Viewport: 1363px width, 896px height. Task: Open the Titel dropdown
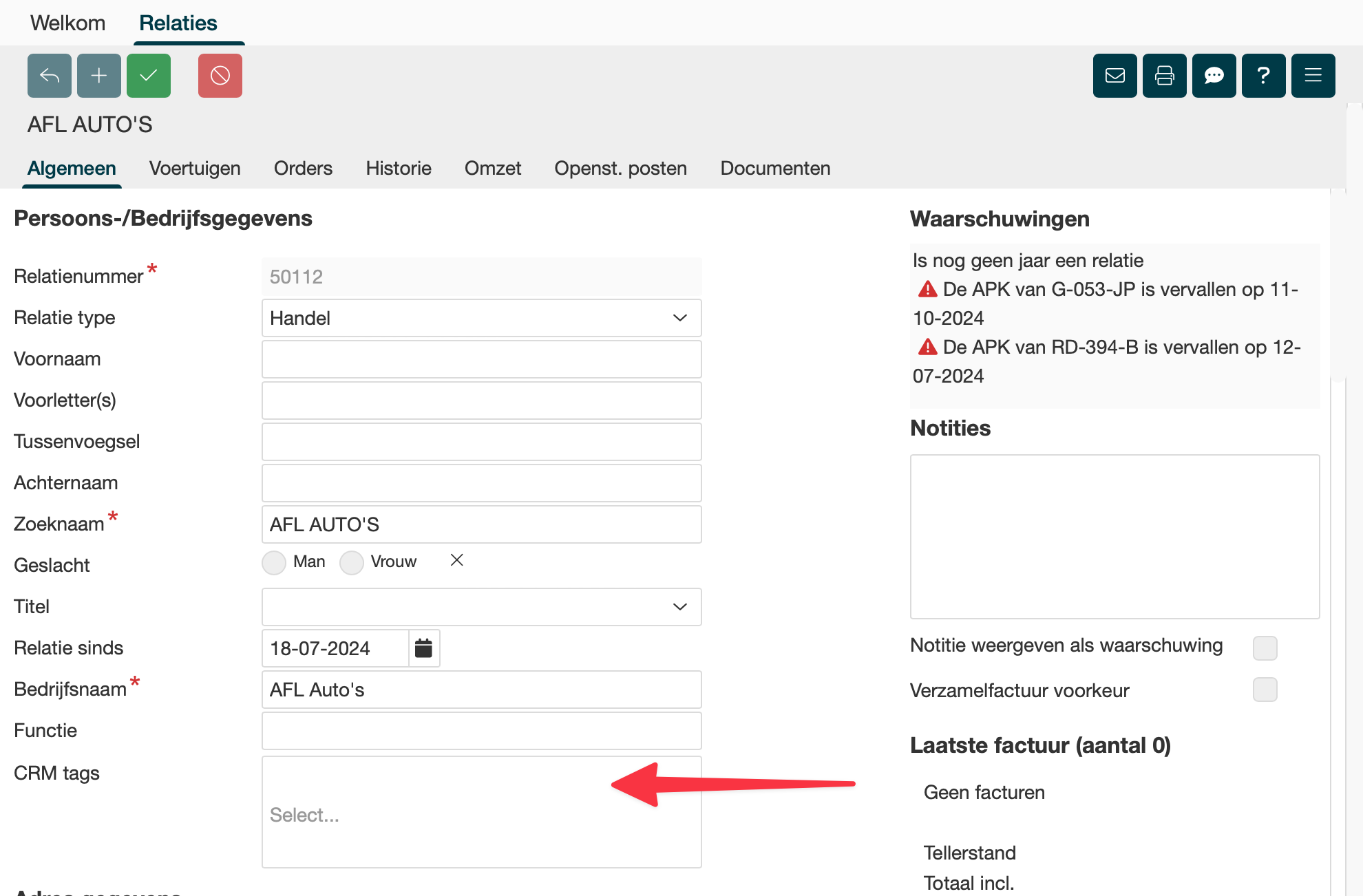[x=481, y=607]
